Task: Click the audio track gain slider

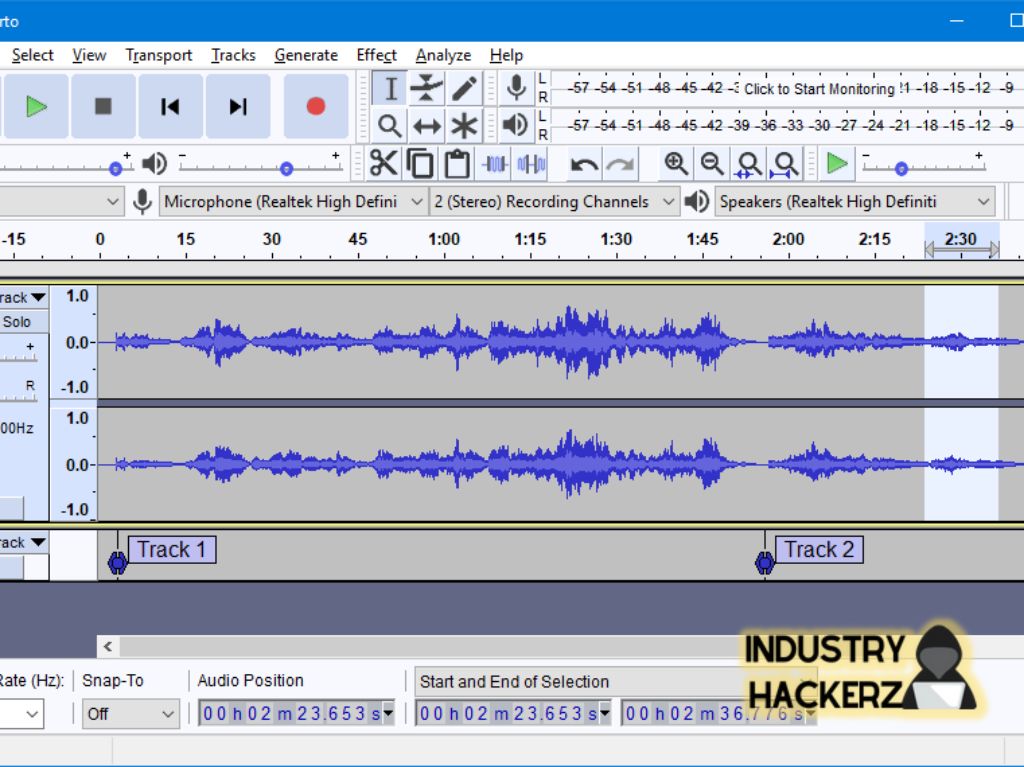Action: (18, 354)
